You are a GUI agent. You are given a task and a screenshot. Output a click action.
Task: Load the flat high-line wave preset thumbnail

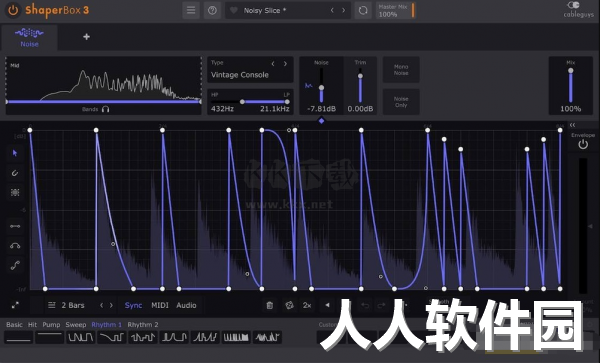(x=49, y=337)
